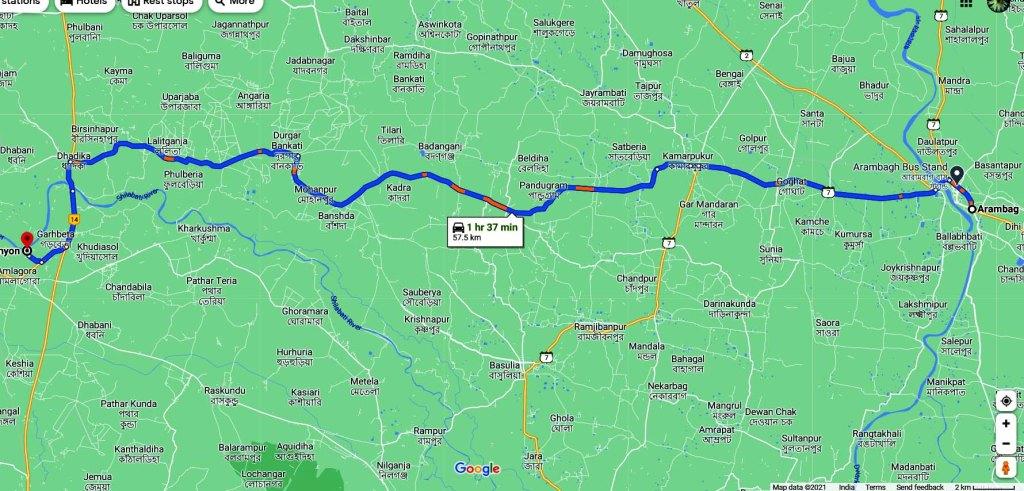This screenshot has width=1024, height=491.
Task: Open the Send feedback link
Action: point(920,487)
